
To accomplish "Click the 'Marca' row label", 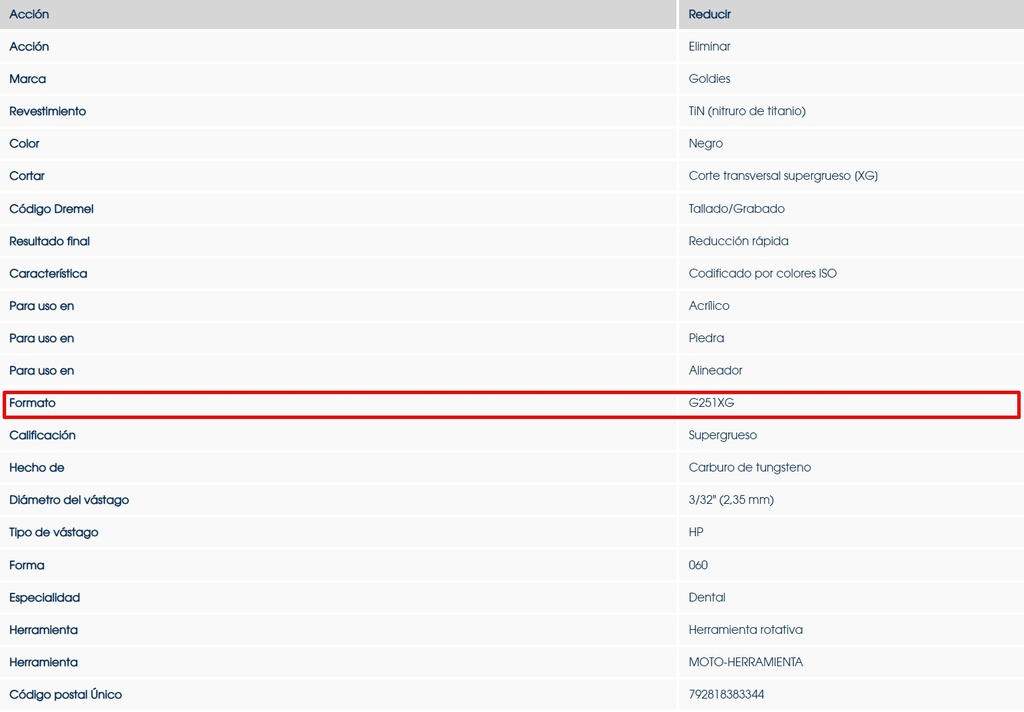I will [28, 79].
